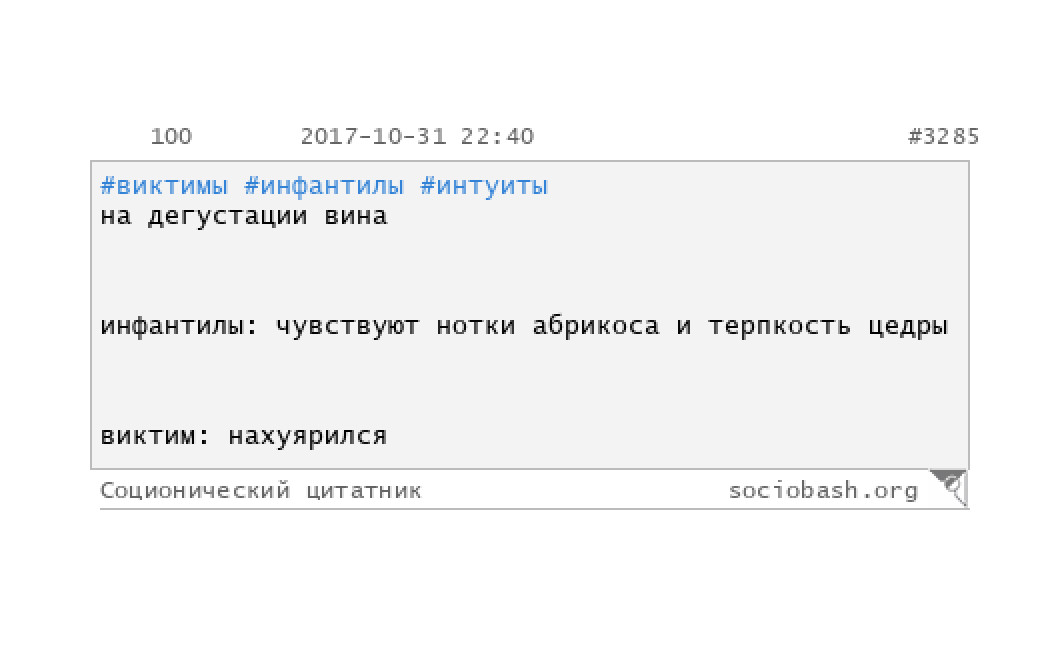Click the folded-corner logo beside sociobash.org
This screenshot has height=658, width=1048.
point(949,487)
